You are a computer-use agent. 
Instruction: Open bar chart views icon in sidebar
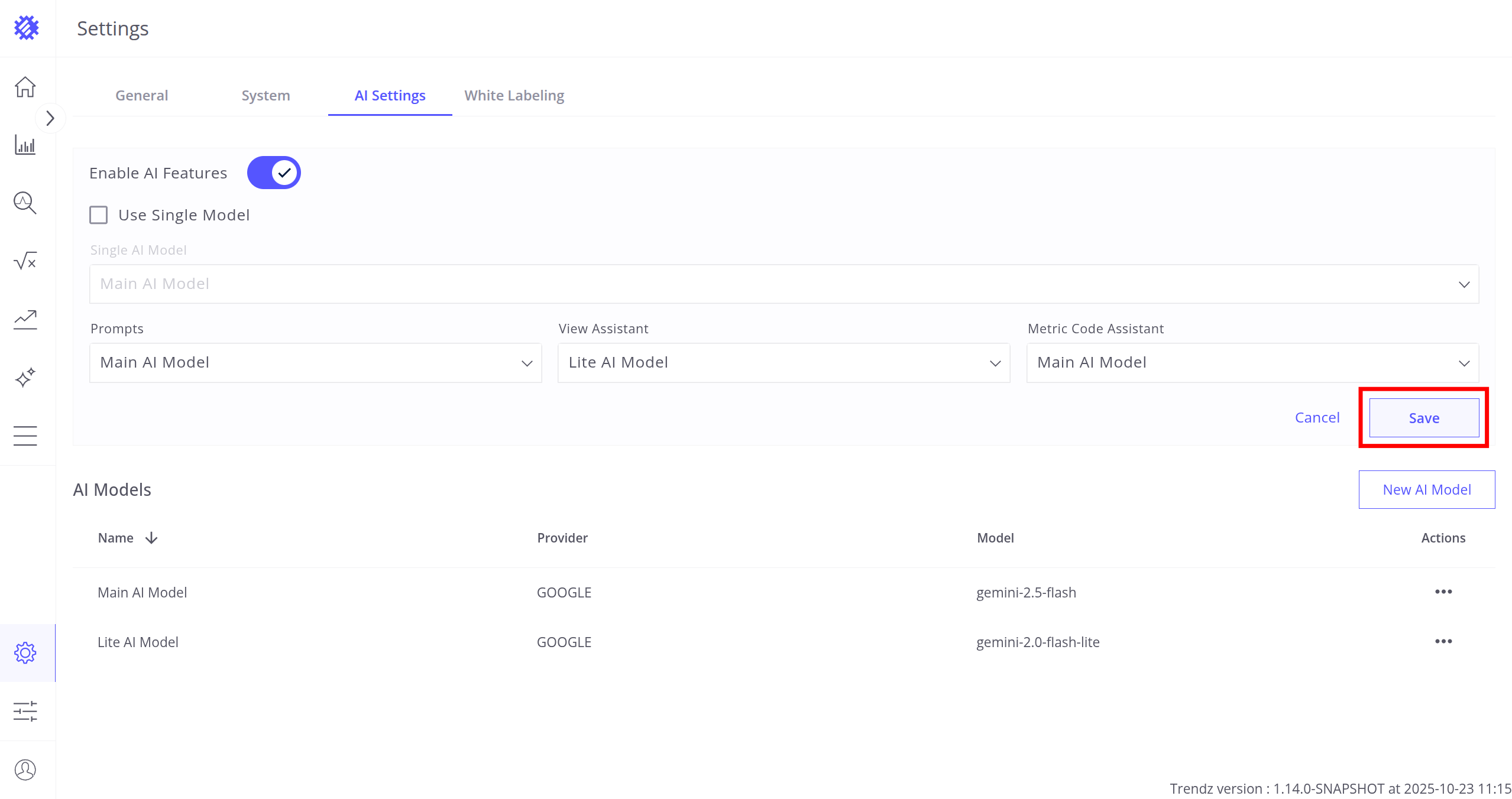[25, 145]
